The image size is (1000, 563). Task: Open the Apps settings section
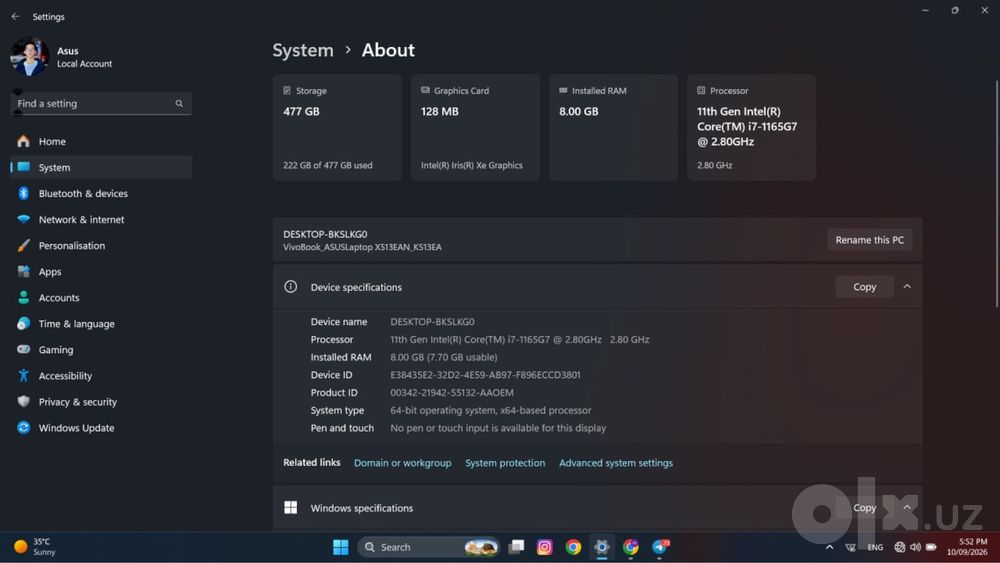[101, 272]
